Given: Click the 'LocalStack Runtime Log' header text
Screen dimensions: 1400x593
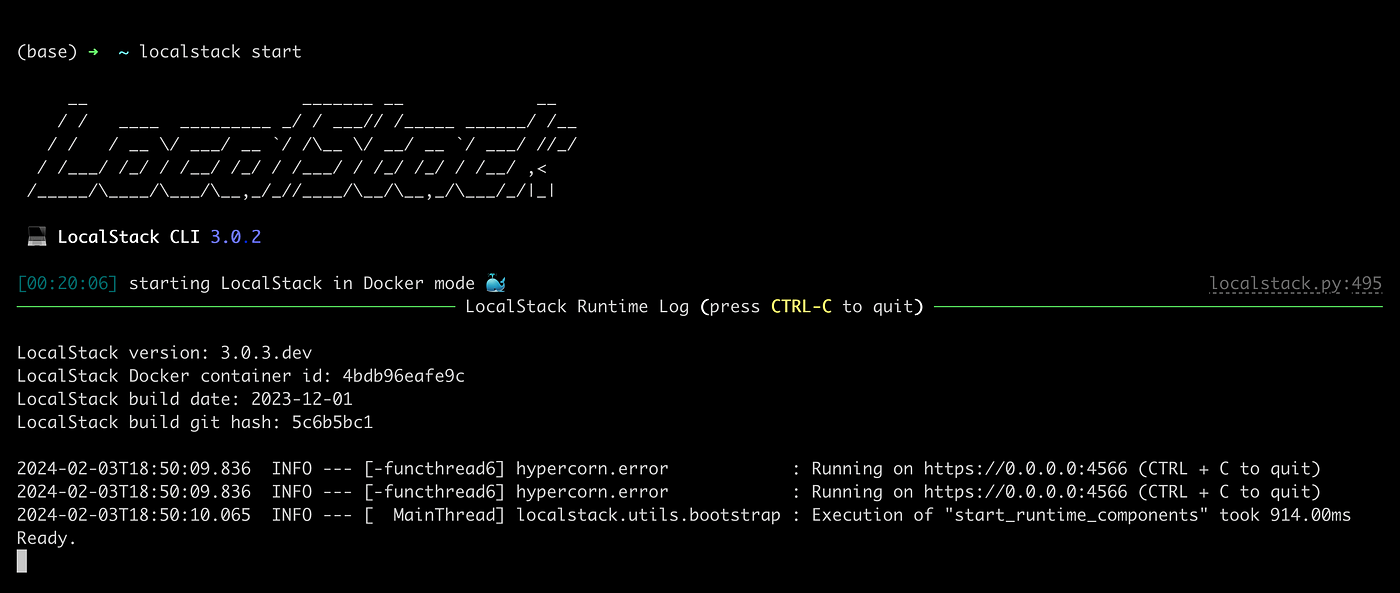Looking at the screenshot, I should 577,306.
